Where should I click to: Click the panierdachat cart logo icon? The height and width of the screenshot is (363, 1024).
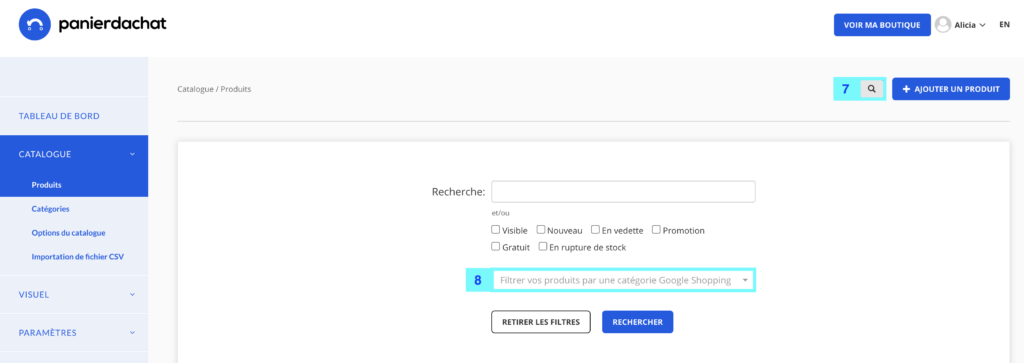35,25
